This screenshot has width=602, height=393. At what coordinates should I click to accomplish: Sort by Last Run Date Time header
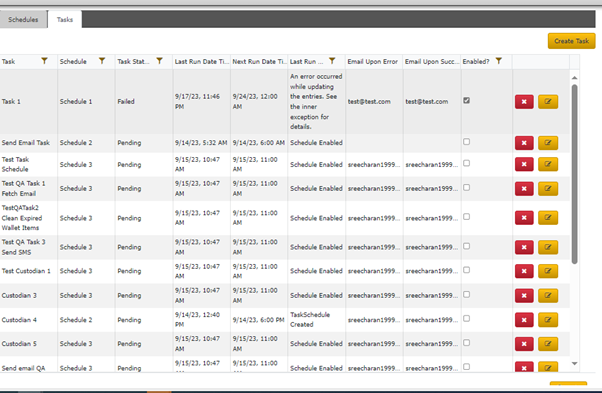[x=201, y=61]
